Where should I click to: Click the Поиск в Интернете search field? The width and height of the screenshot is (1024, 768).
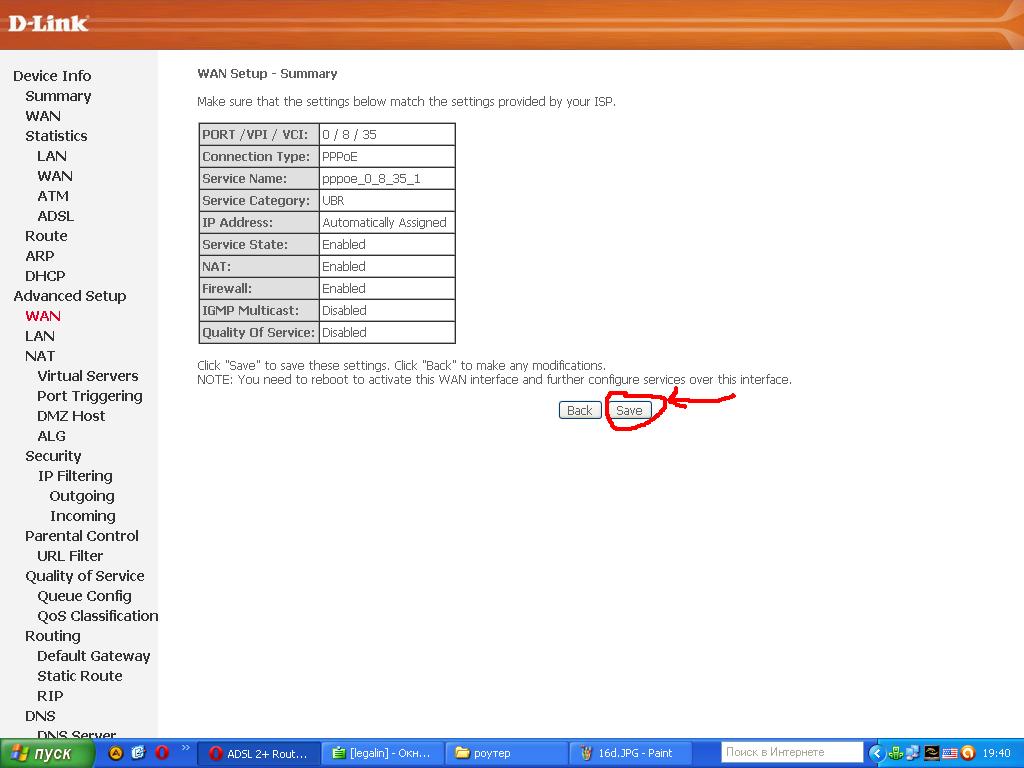791,752
